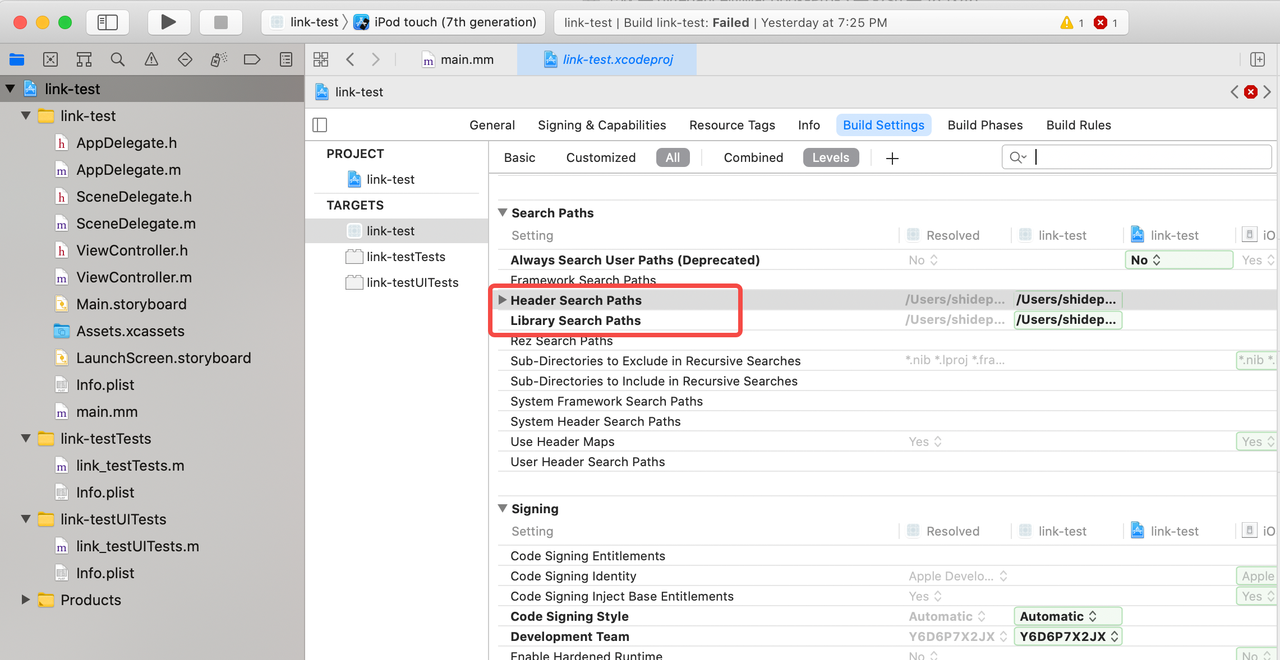This screenshot has height=660, width=1280.
Task: Open the Issue navigator warning icon
Action: pyautogui.click(x=151, y=59)
